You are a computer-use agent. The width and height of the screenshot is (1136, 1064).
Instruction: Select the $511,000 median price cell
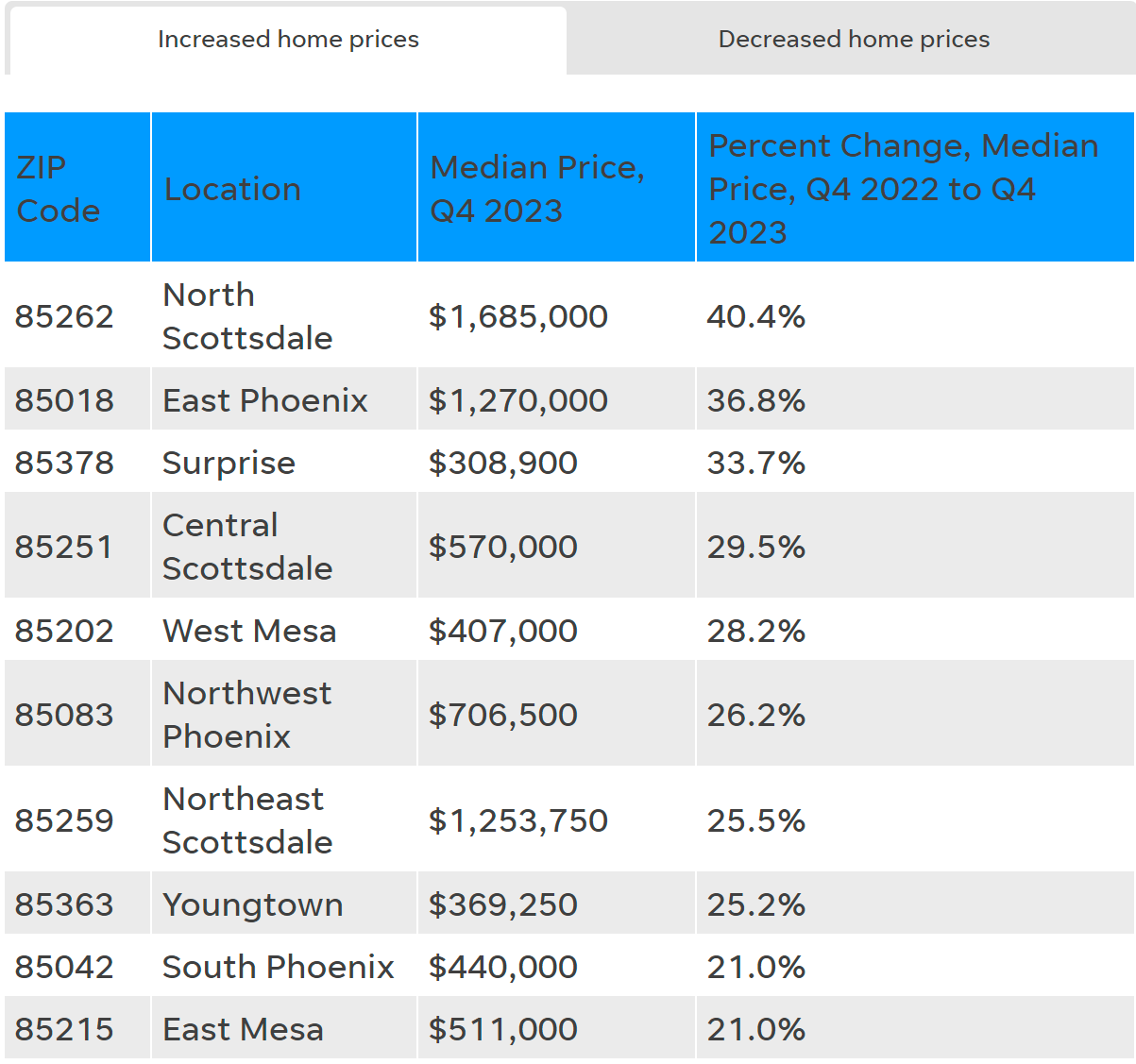click(502, 1029)
